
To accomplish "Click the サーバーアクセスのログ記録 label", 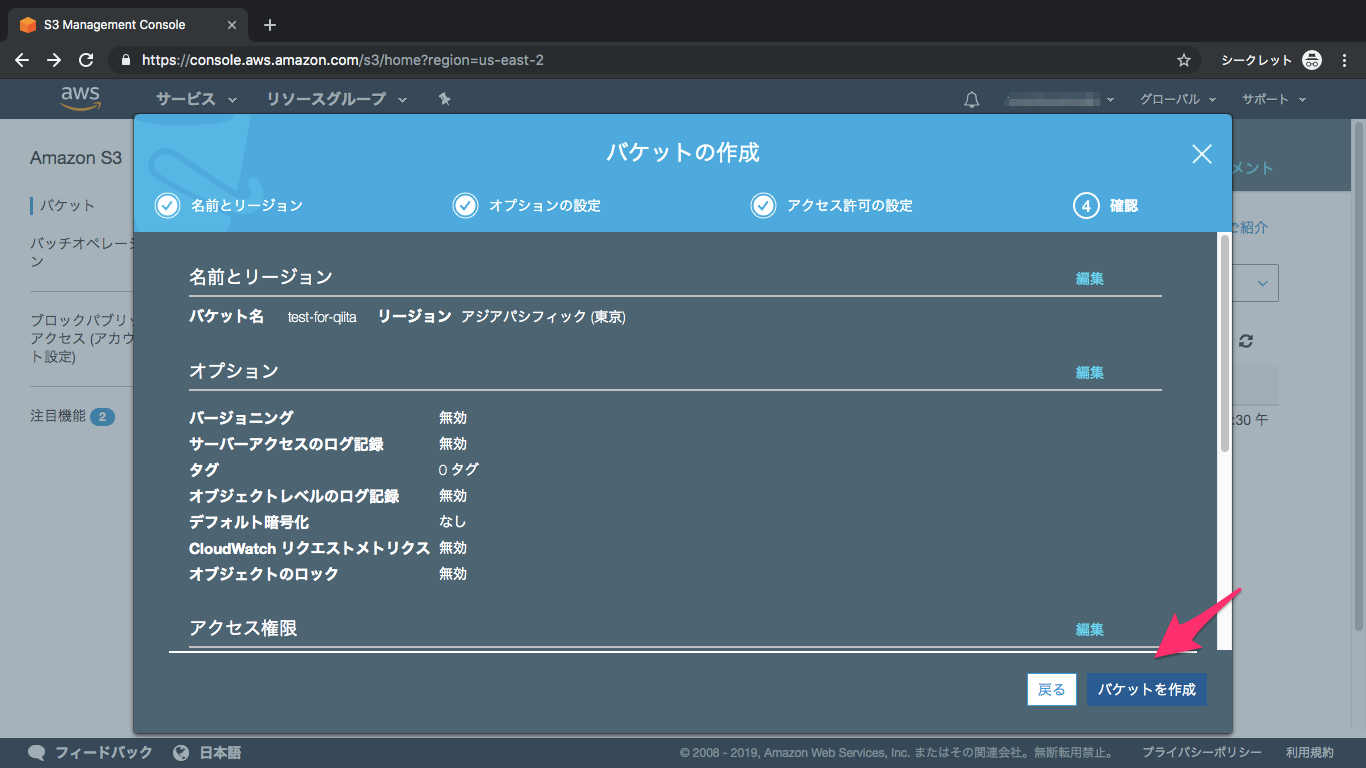I will click(x=286, y=444).
